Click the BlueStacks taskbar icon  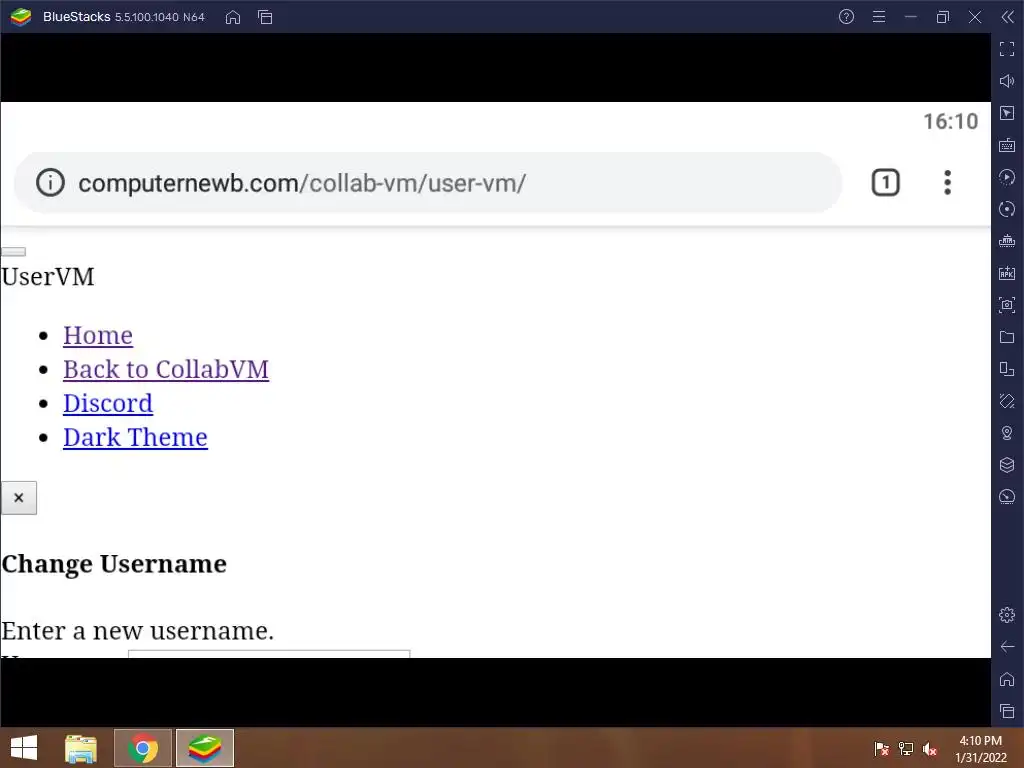click(204, 748)
